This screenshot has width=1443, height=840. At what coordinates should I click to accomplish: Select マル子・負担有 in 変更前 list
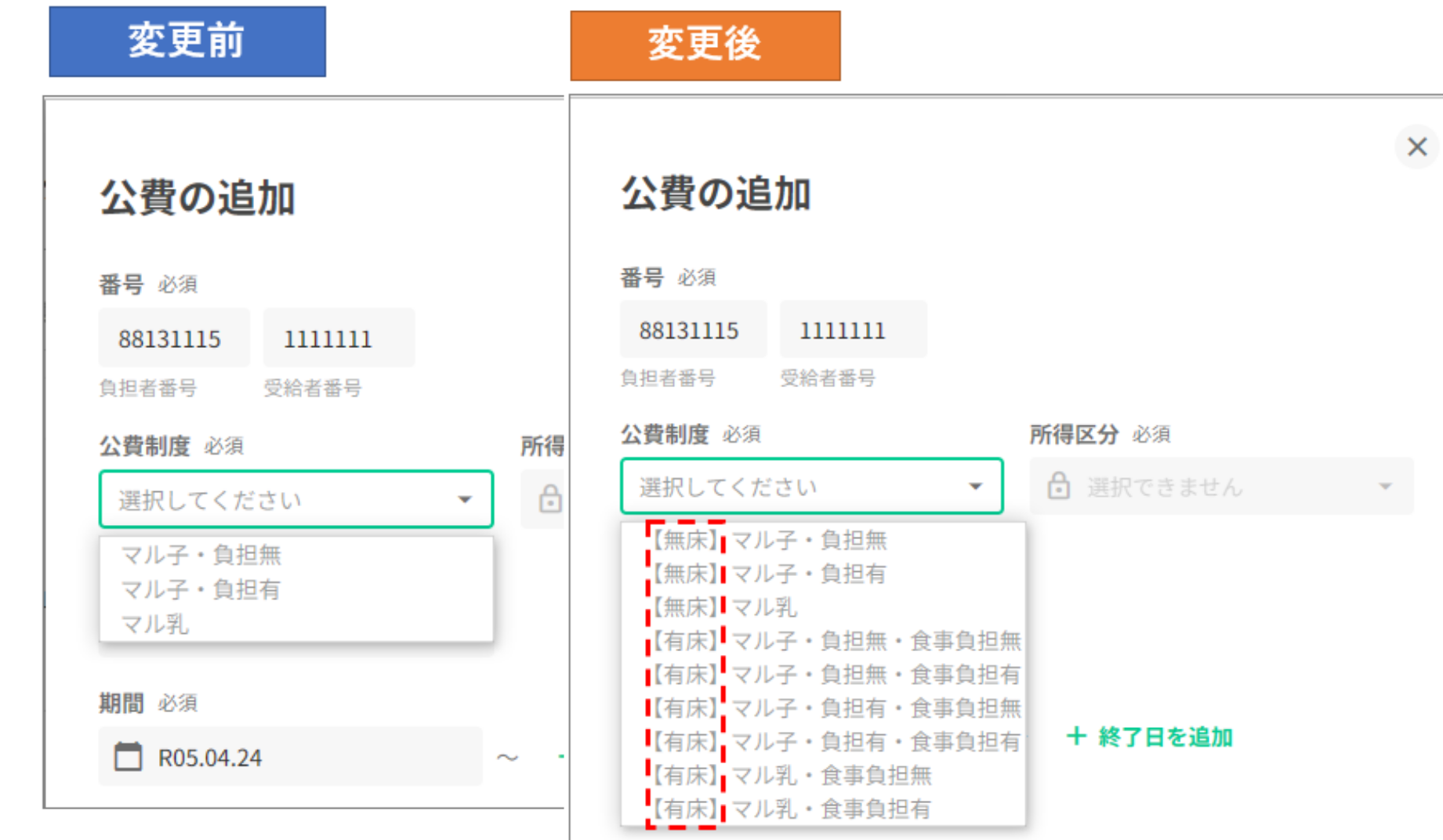pyautogui.click(x=296, y=589)
